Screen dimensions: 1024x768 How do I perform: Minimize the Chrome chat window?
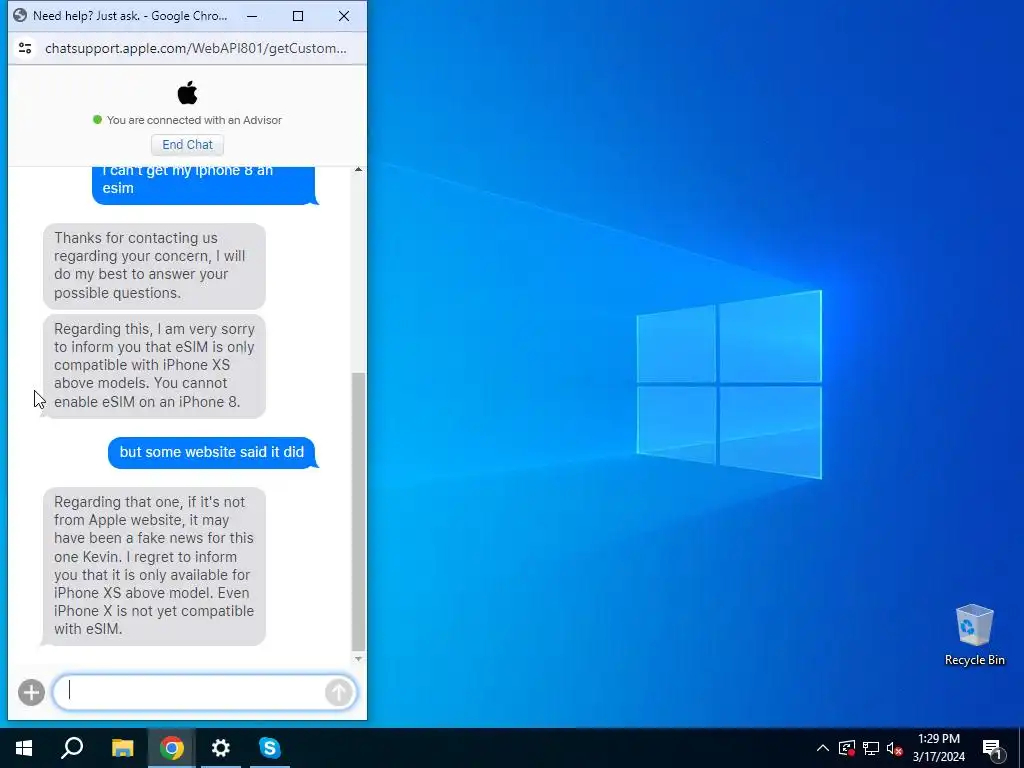point(252,16)
